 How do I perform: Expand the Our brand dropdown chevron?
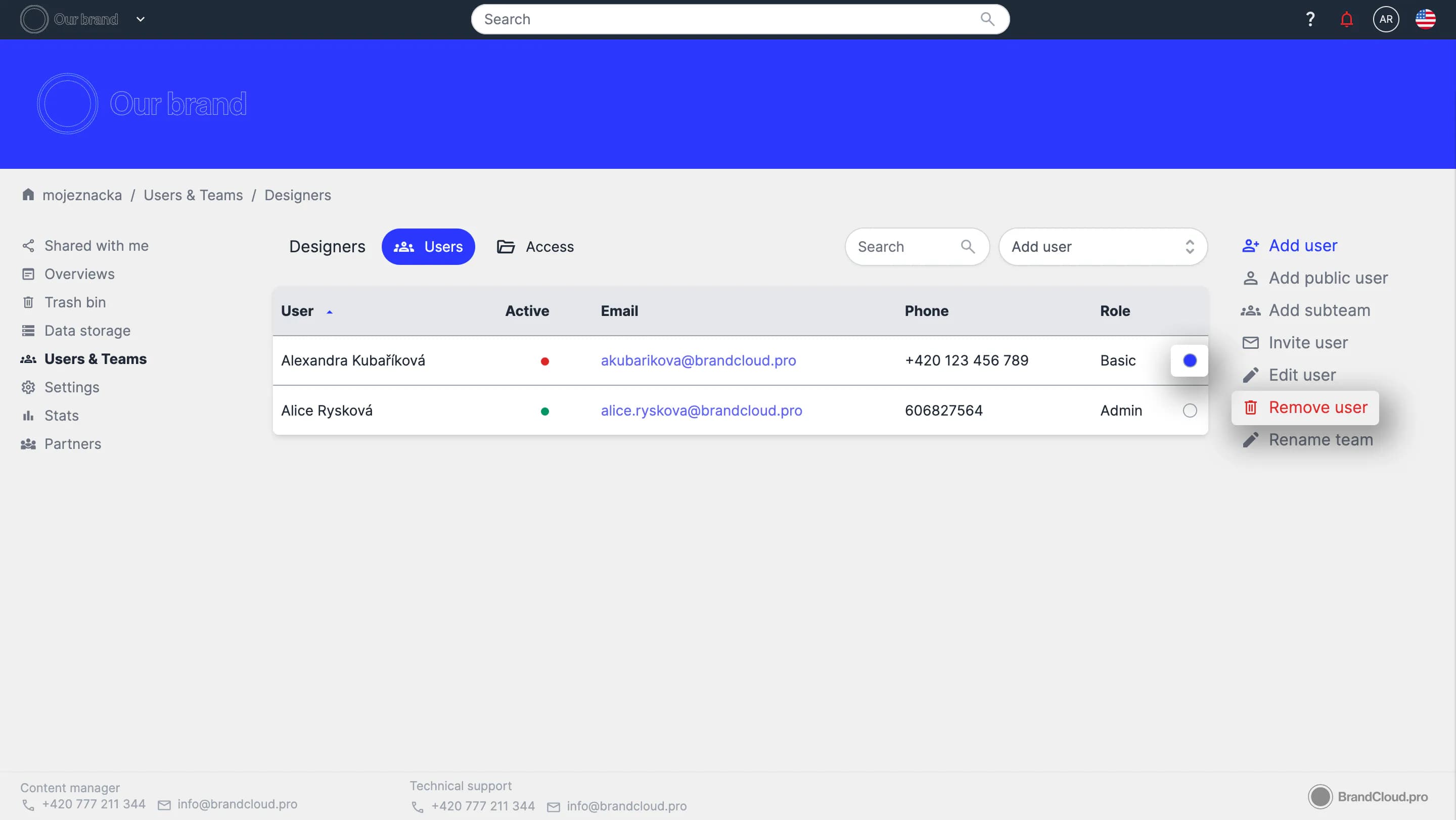(x=141, y=19)
